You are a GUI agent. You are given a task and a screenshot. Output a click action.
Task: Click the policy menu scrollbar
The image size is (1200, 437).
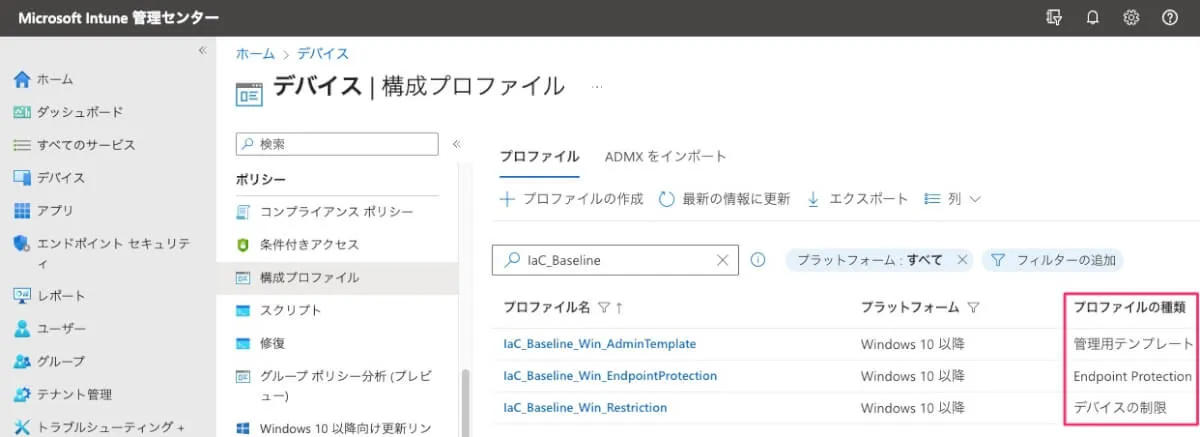[x=463, y=404]
